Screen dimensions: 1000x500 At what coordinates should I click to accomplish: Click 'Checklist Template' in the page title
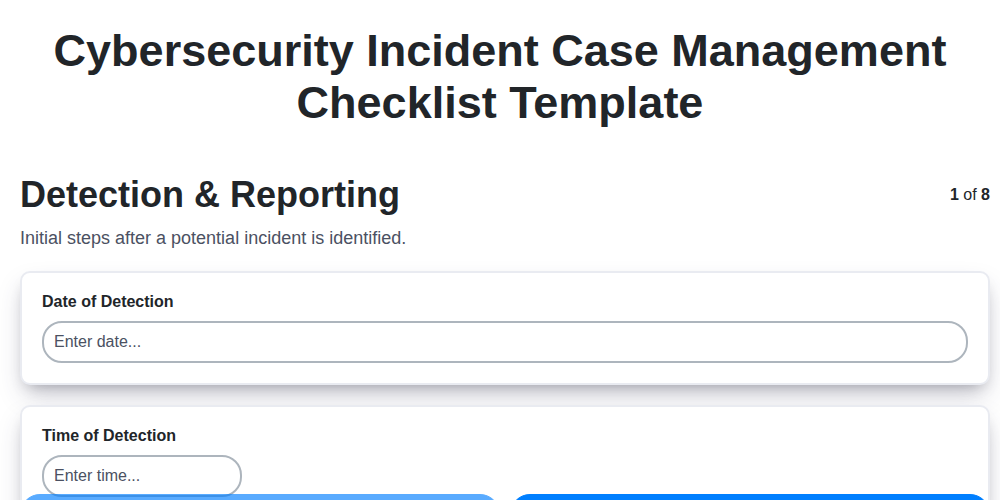click(500, 103)
